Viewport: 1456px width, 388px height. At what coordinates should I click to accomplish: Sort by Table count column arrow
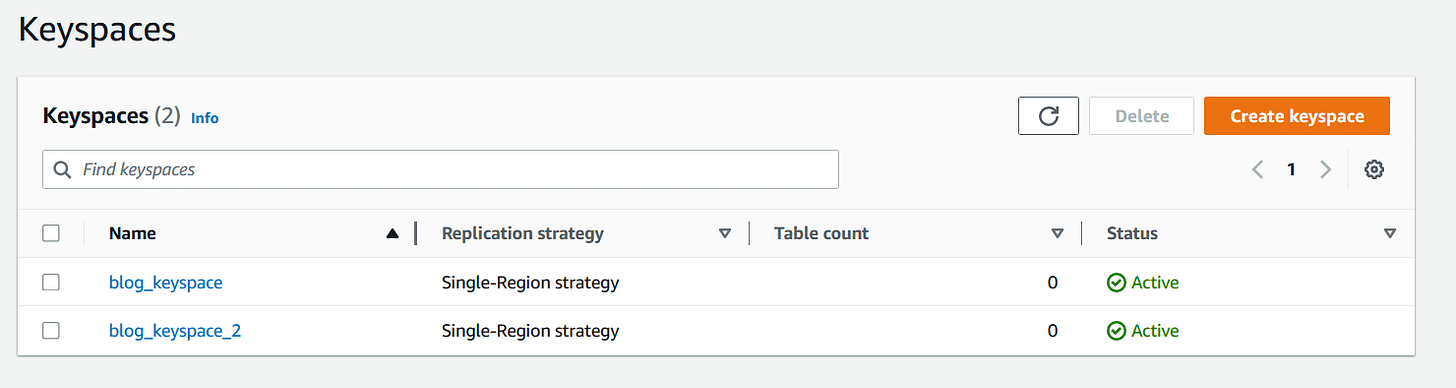pyautogui.click(x=1057, y=234)
